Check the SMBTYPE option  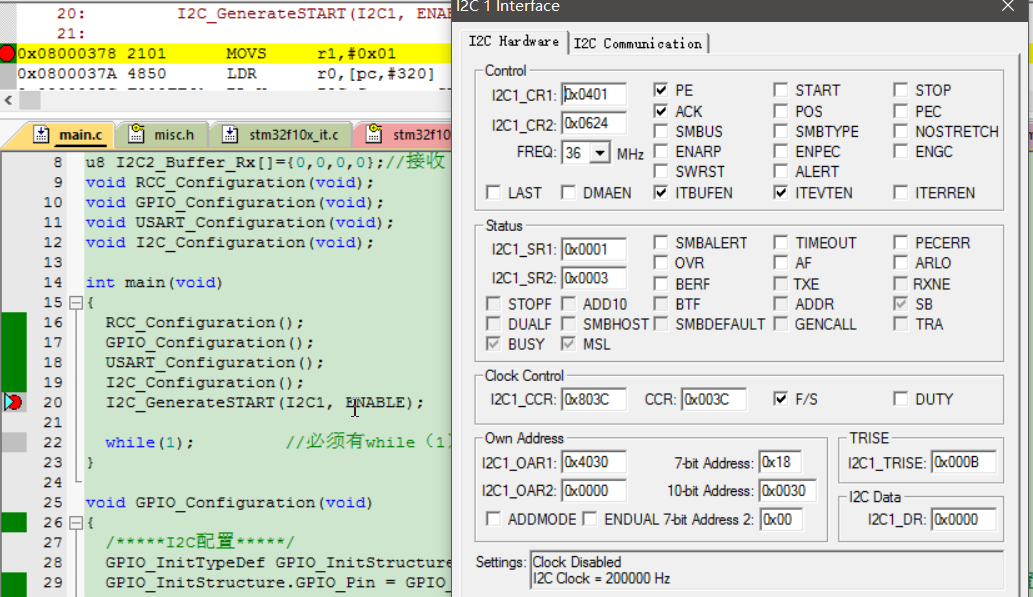(781, 131)
